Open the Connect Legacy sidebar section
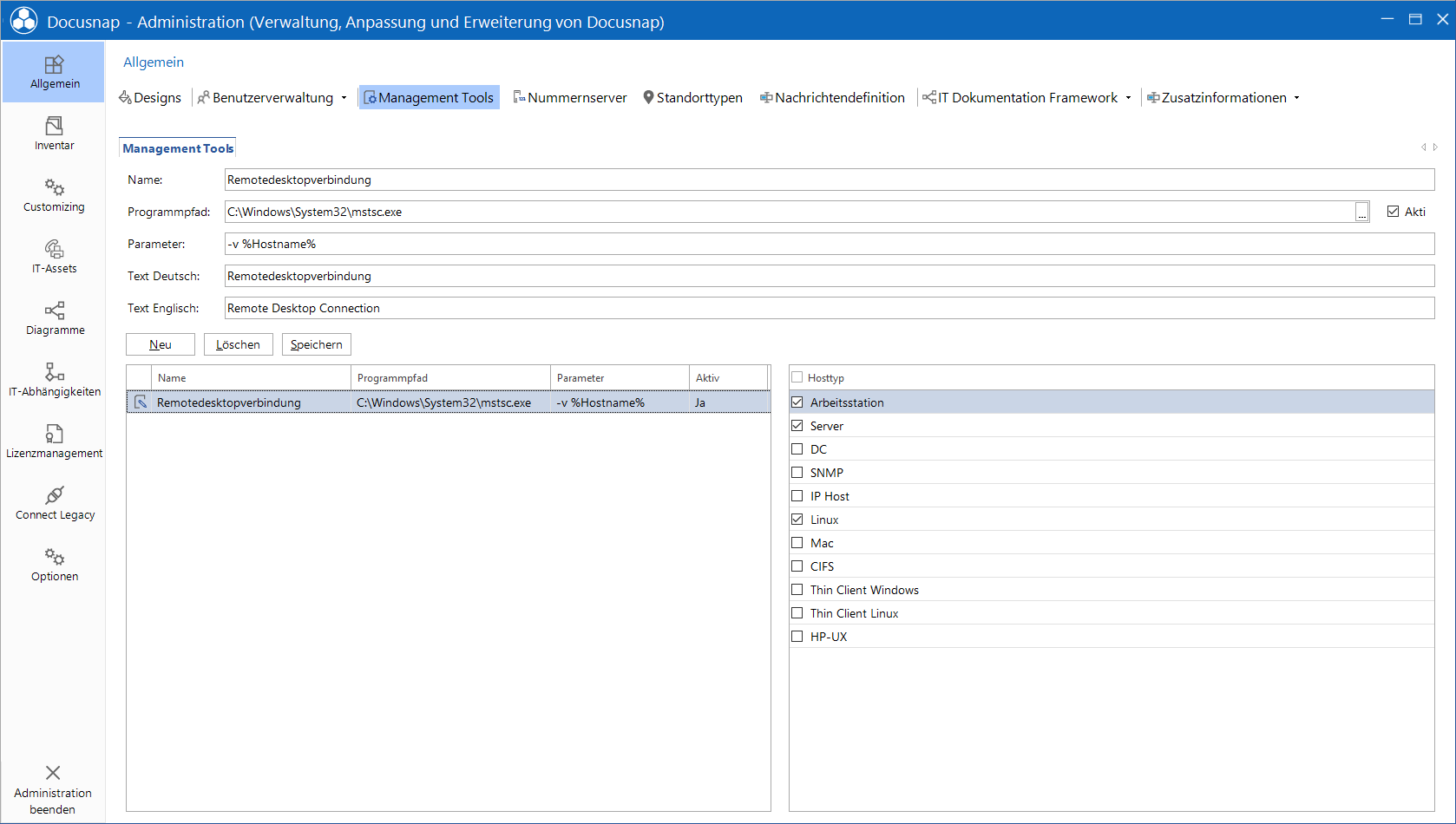Image resolution: width=1456 pixels, height=824 pixels. tap(54, 503)
